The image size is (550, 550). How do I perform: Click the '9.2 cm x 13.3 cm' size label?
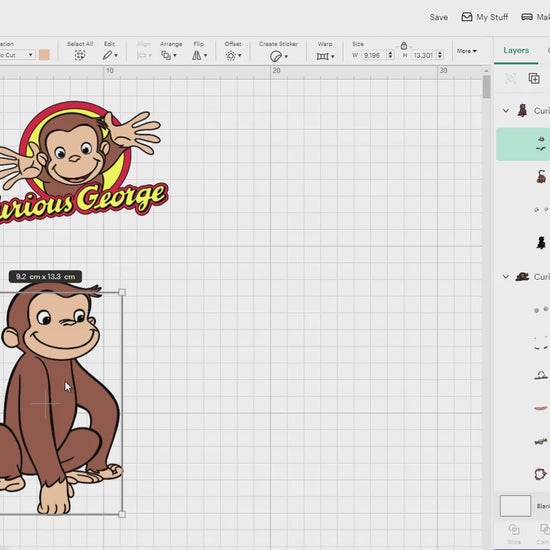[46, 276]
